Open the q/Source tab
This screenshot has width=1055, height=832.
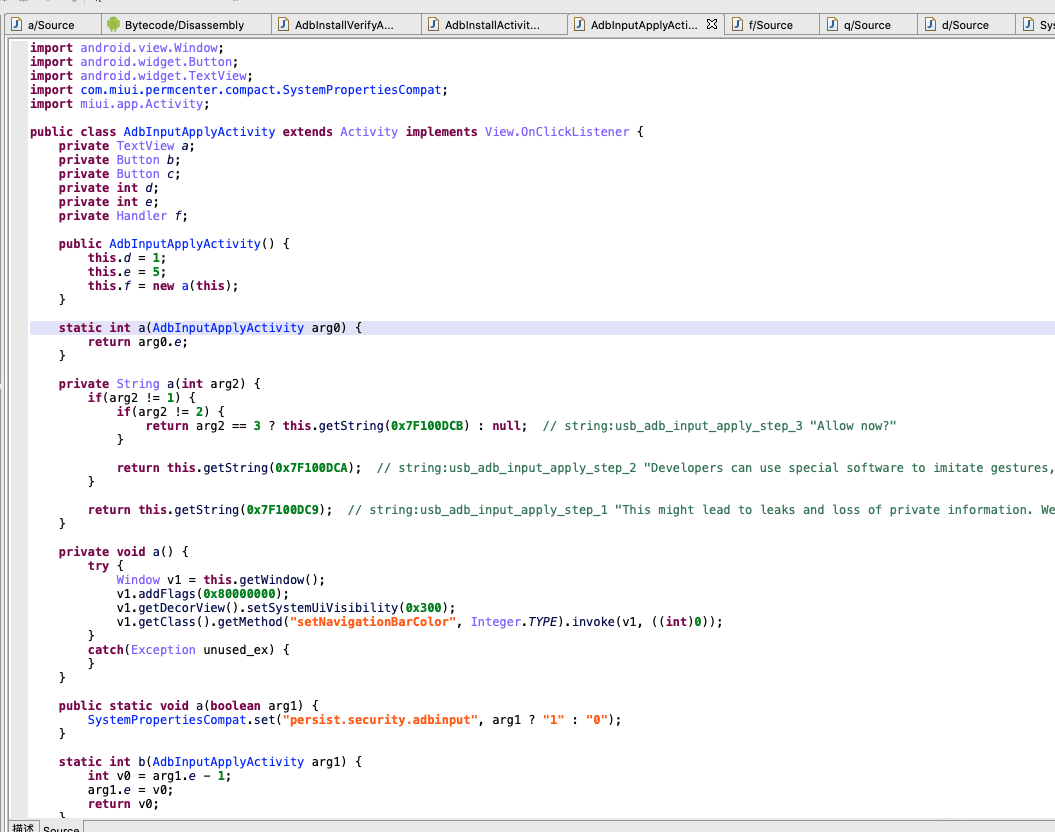coord(867,25)
